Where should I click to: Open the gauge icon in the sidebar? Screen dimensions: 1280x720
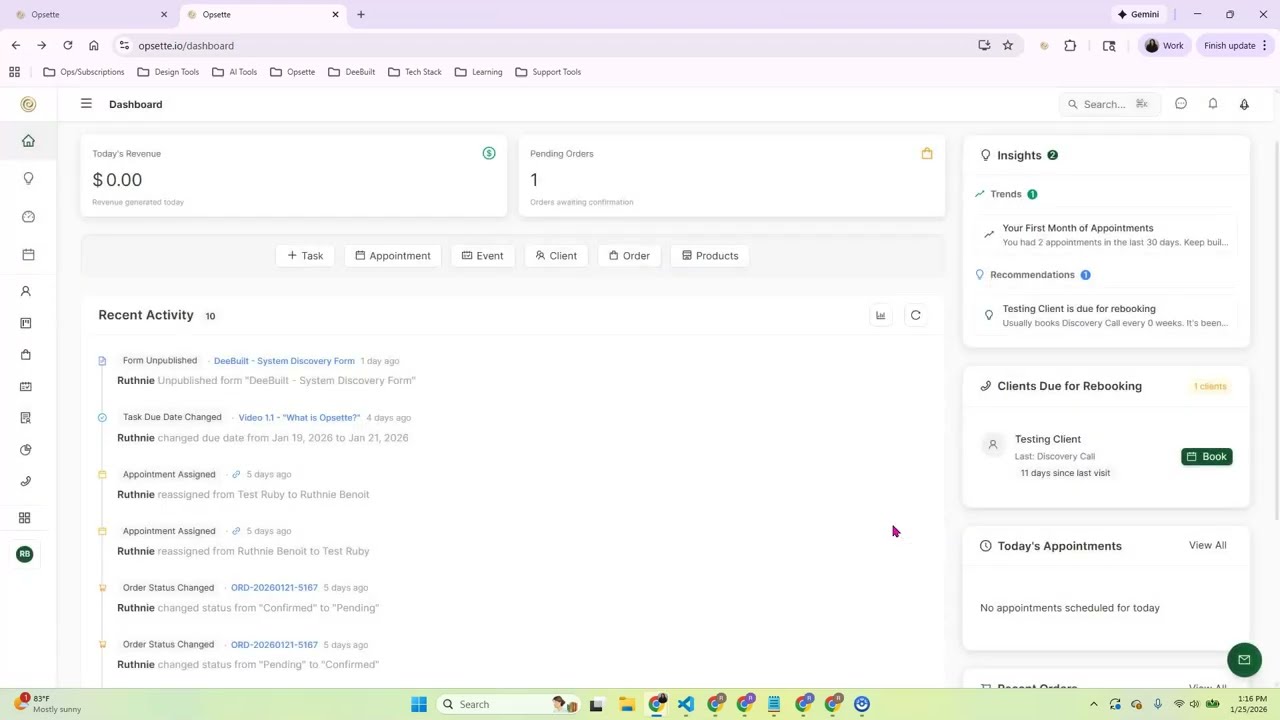[28, 216]
